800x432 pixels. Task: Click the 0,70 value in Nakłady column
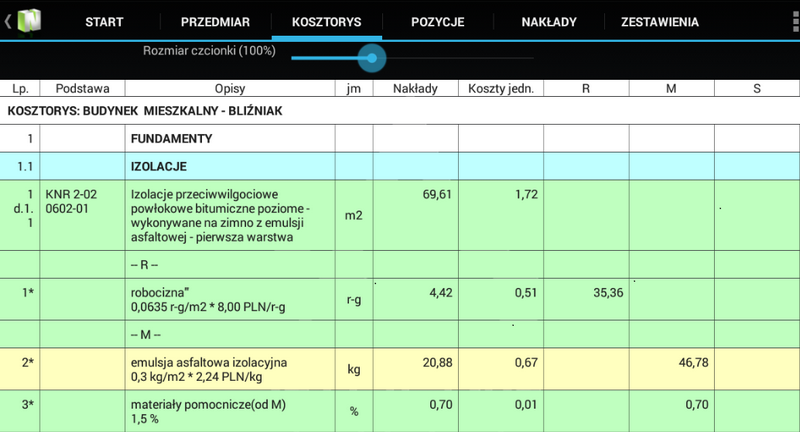440,404
